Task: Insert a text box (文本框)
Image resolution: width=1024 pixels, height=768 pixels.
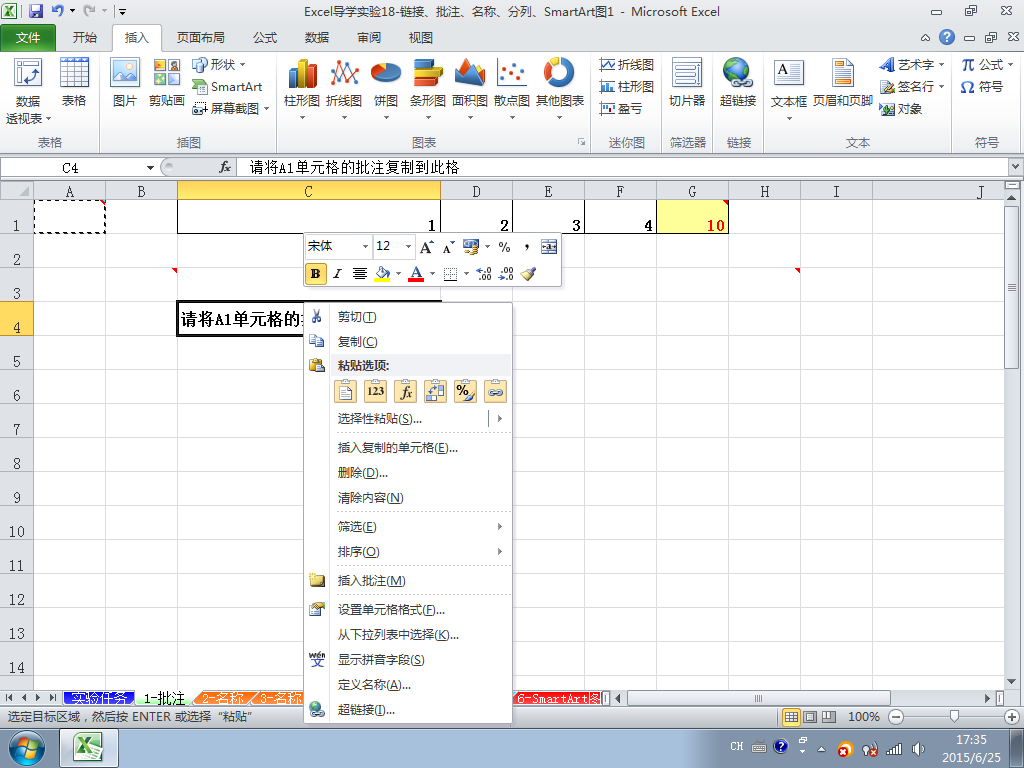Action: (789, 90)
